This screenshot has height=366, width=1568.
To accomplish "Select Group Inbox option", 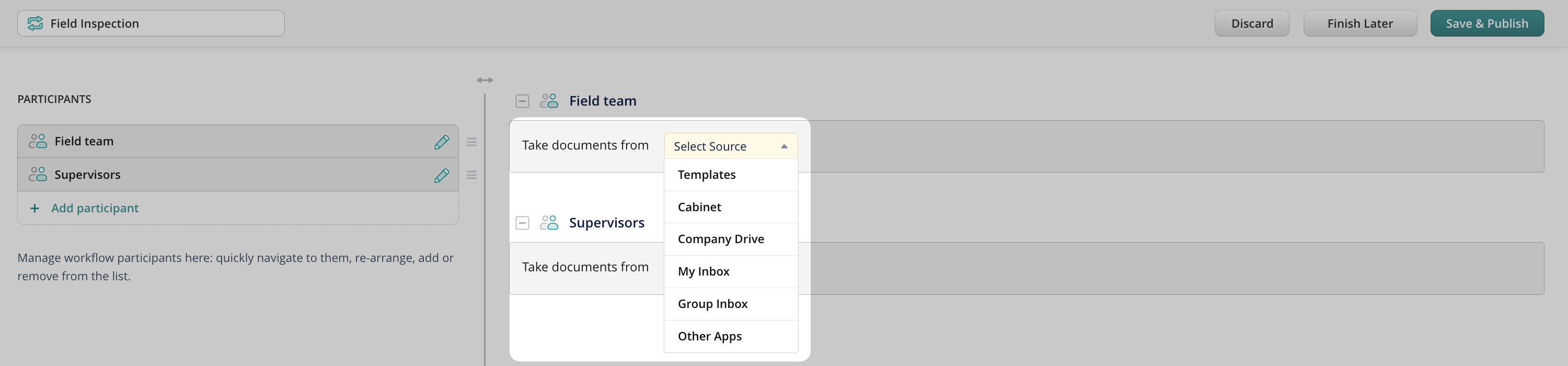I will pyautogui.click(x=712, y=304).
